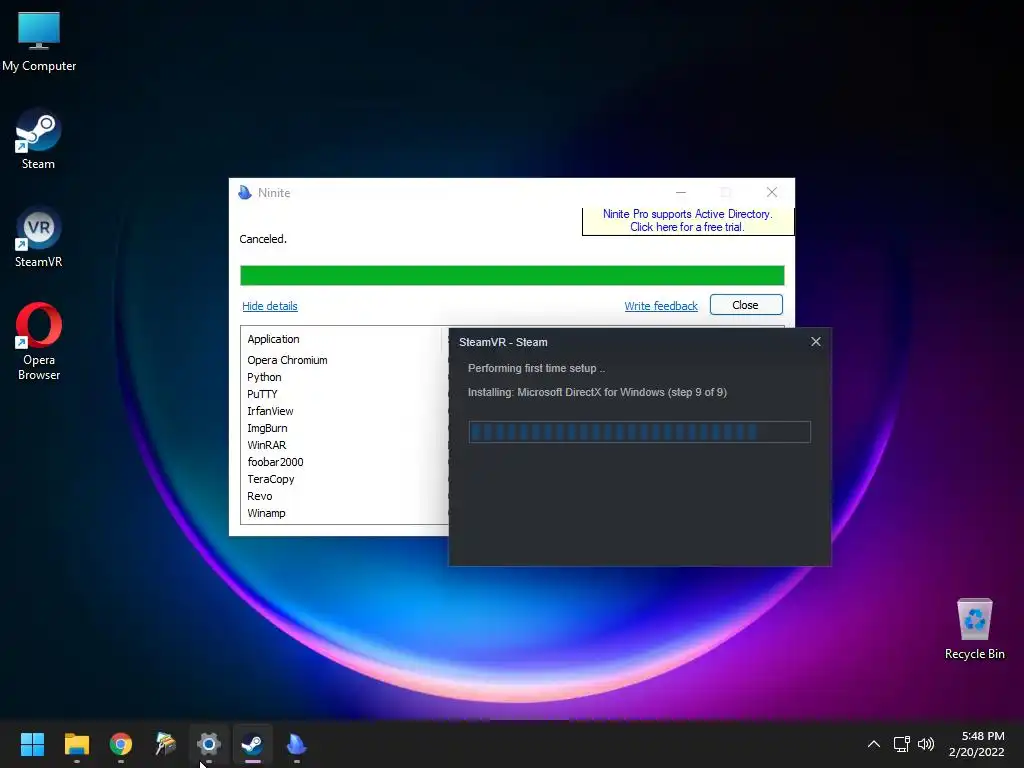Viewport: 1024px width, 768px height.
Task: Open File Explorer from the taskbar
Action: coord(76,744)
